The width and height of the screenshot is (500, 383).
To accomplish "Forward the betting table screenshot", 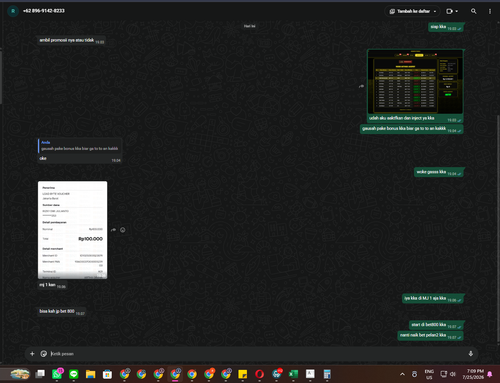I will (x=361, y=86).
